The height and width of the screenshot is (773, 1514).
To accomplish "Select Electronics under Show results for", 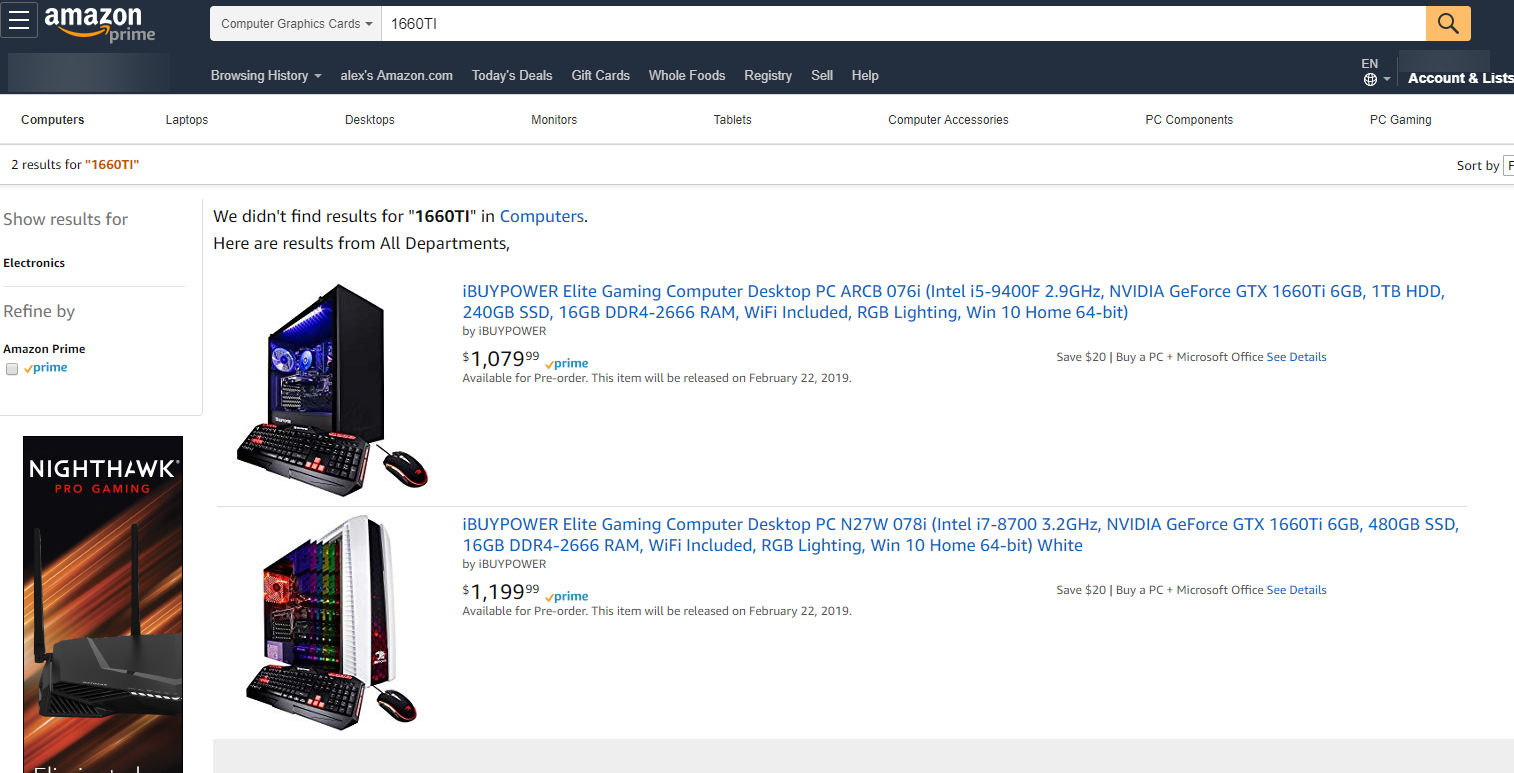I will tap(34, 263).
